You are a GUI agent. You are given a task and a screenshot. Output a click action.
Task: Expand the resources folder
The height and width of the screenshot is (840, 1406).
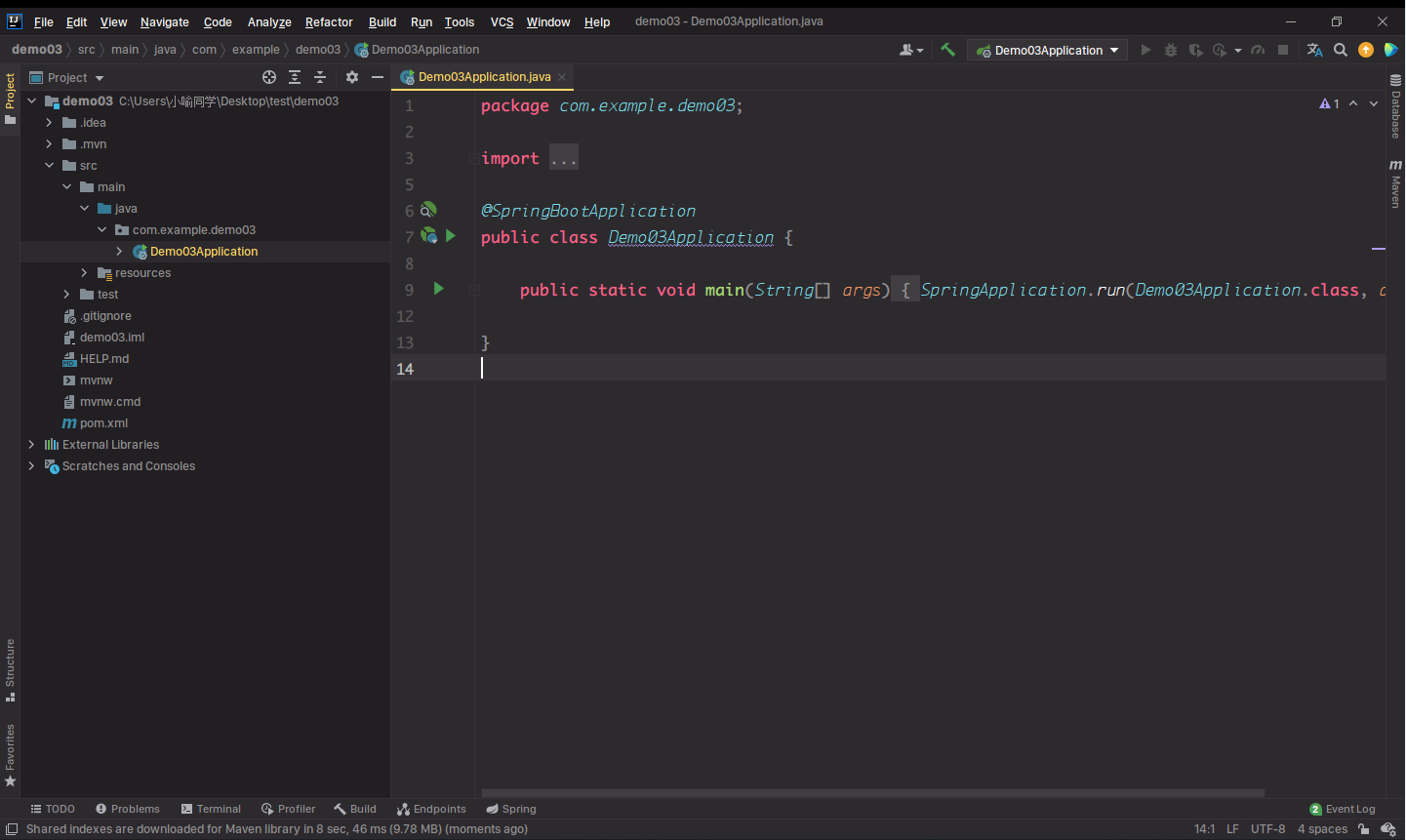point(84,272)
